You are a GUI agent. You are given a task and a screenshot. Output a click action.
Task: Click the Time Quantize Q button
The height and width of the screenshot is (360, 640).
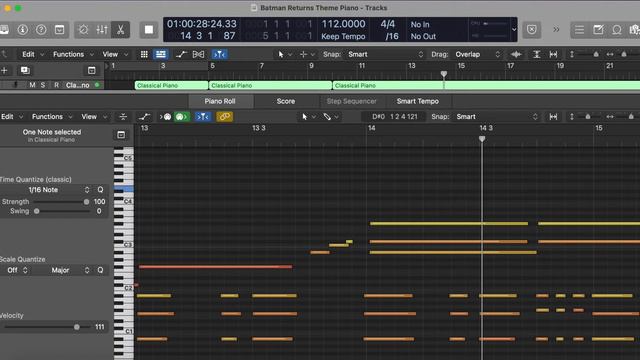100,190
